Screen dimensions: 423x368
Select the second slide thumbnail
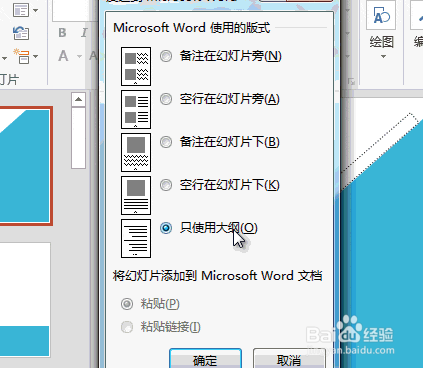click(25, 300)
